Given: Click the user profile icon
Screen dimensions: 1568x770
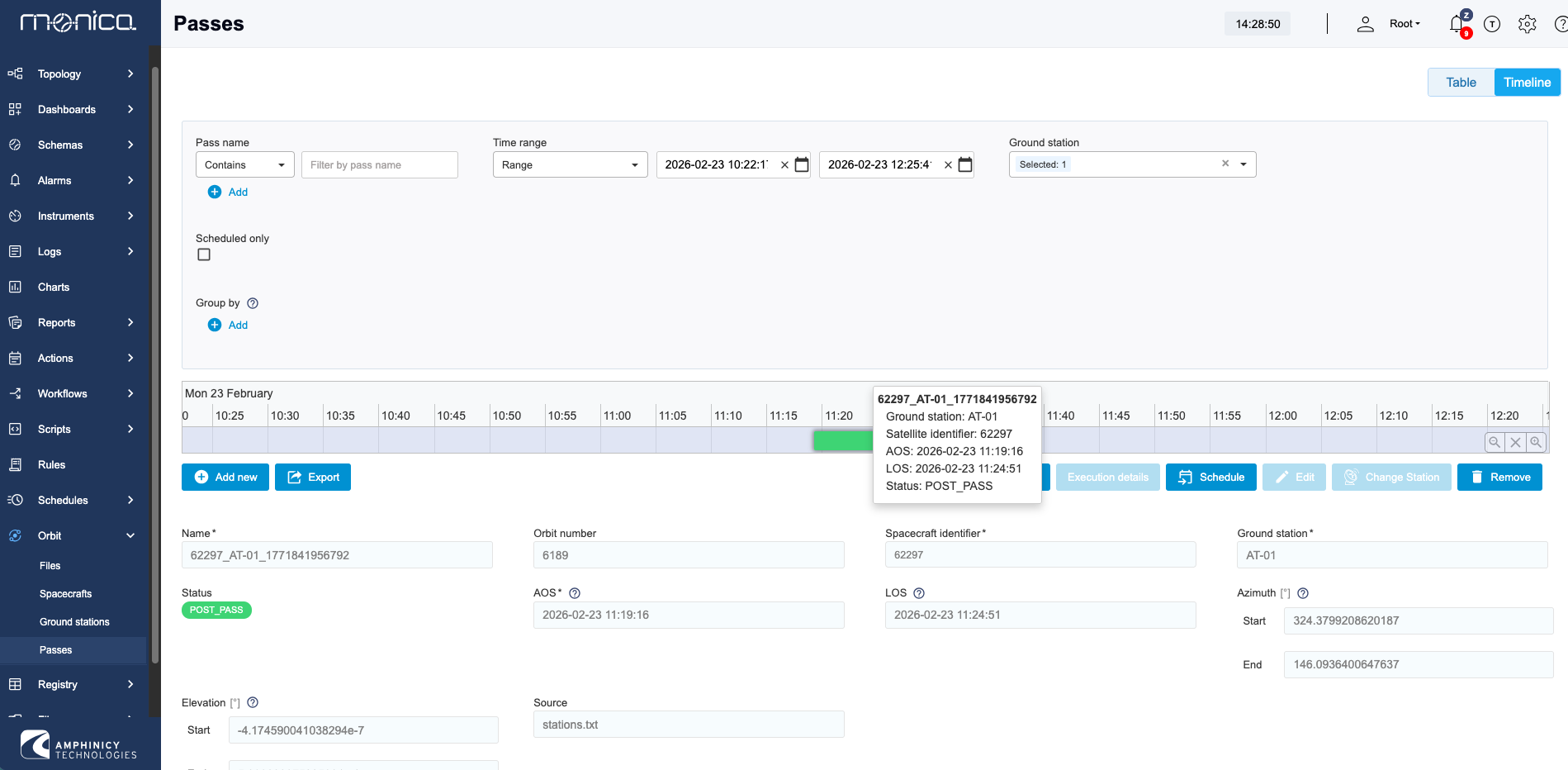Looking at the screenshot, I should [1365, 24].
